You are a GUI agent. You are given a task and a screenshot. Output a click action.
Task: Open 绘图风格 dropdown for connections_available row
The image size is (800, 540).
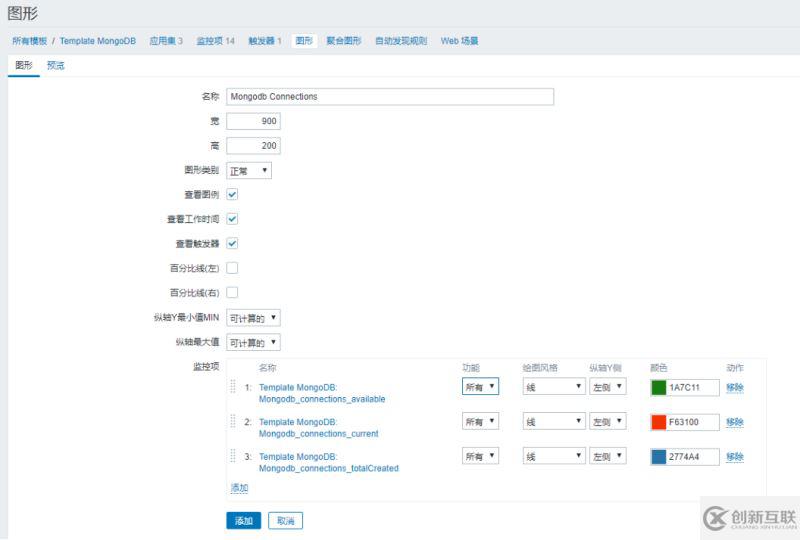pyautogui.click(x=554, y=387)
